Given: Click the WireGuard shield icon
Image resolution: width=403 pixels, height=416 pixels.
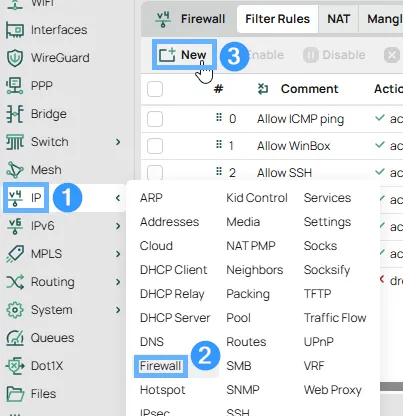Looking at the screenshot, I should 15,58.
